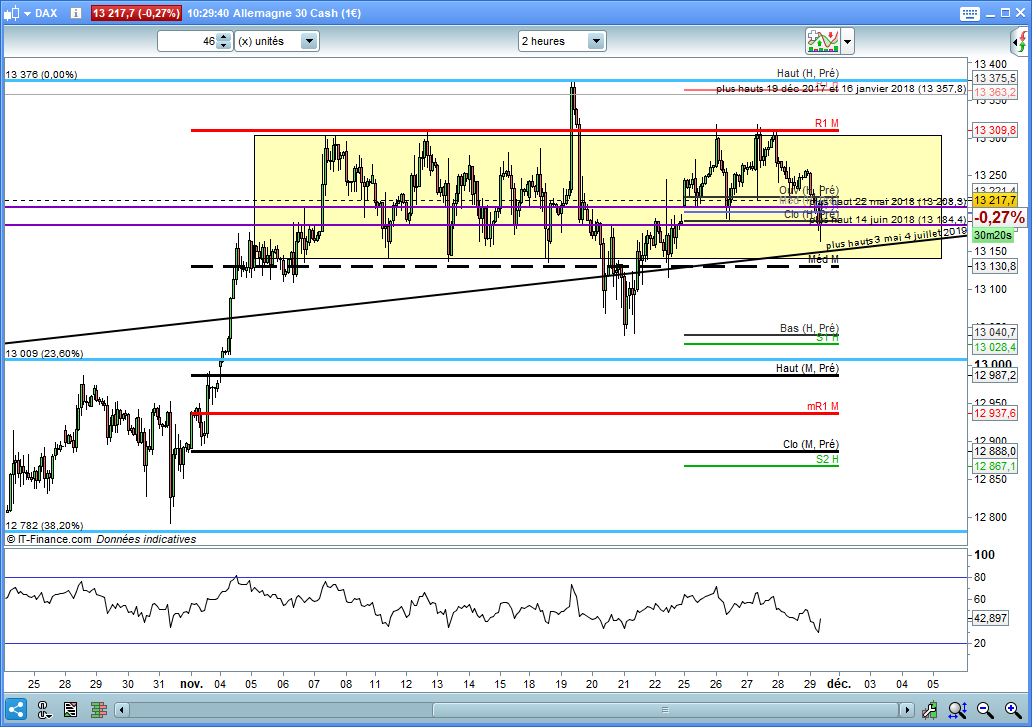The width and height of the screenshot is (1032, 727).
Task: Click the left arrow of horizontal scrollbar
Action: click(x=122, y=710)
